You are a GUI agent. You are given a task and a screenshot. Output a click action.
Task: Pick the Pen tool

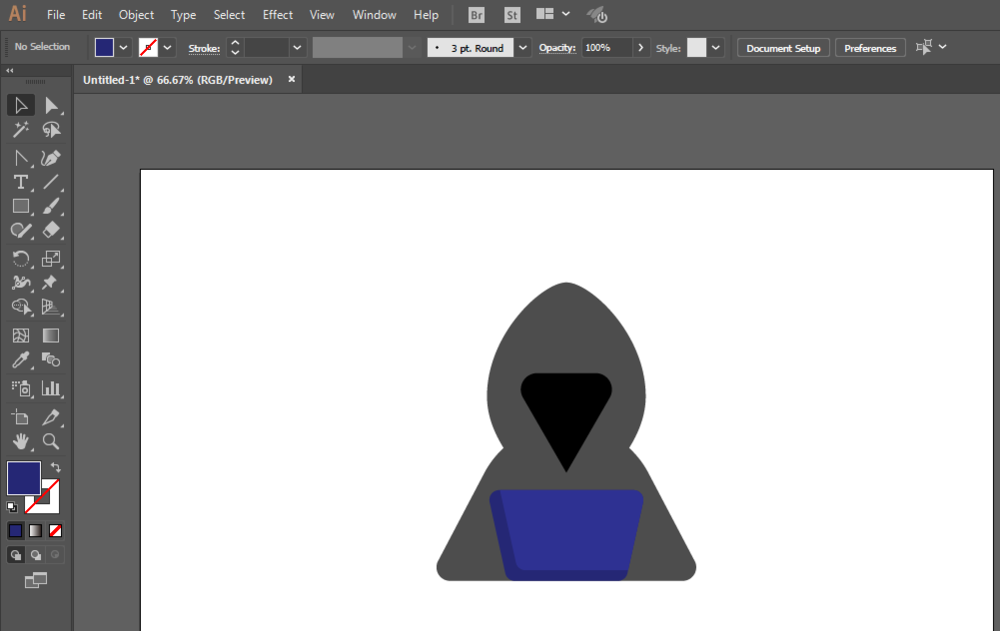(51, 157)
